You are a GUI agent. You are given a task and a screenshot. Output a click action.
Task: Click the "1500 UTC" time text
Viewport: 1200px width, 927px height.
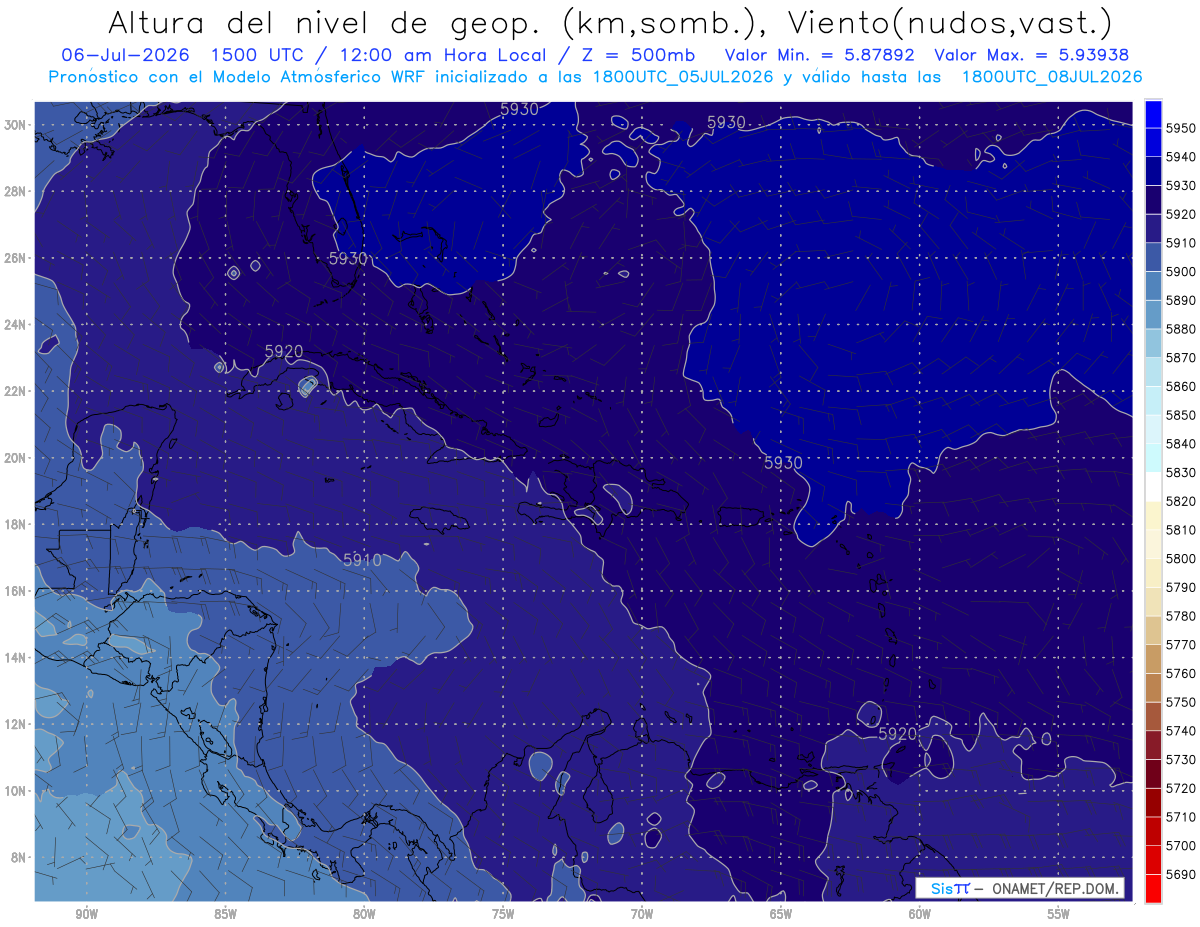pyautogui.click(x=258, y=55)
